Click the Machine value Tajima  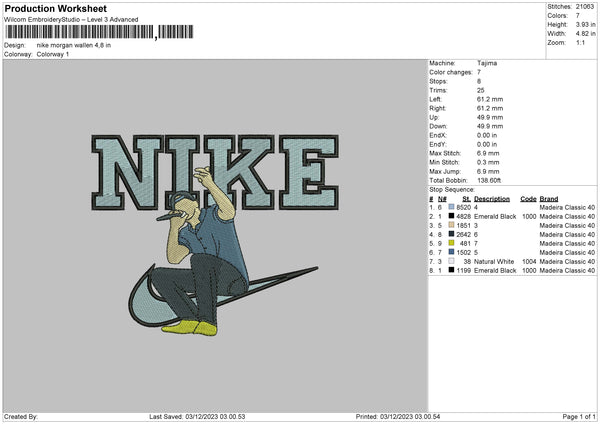coord(487,63)
